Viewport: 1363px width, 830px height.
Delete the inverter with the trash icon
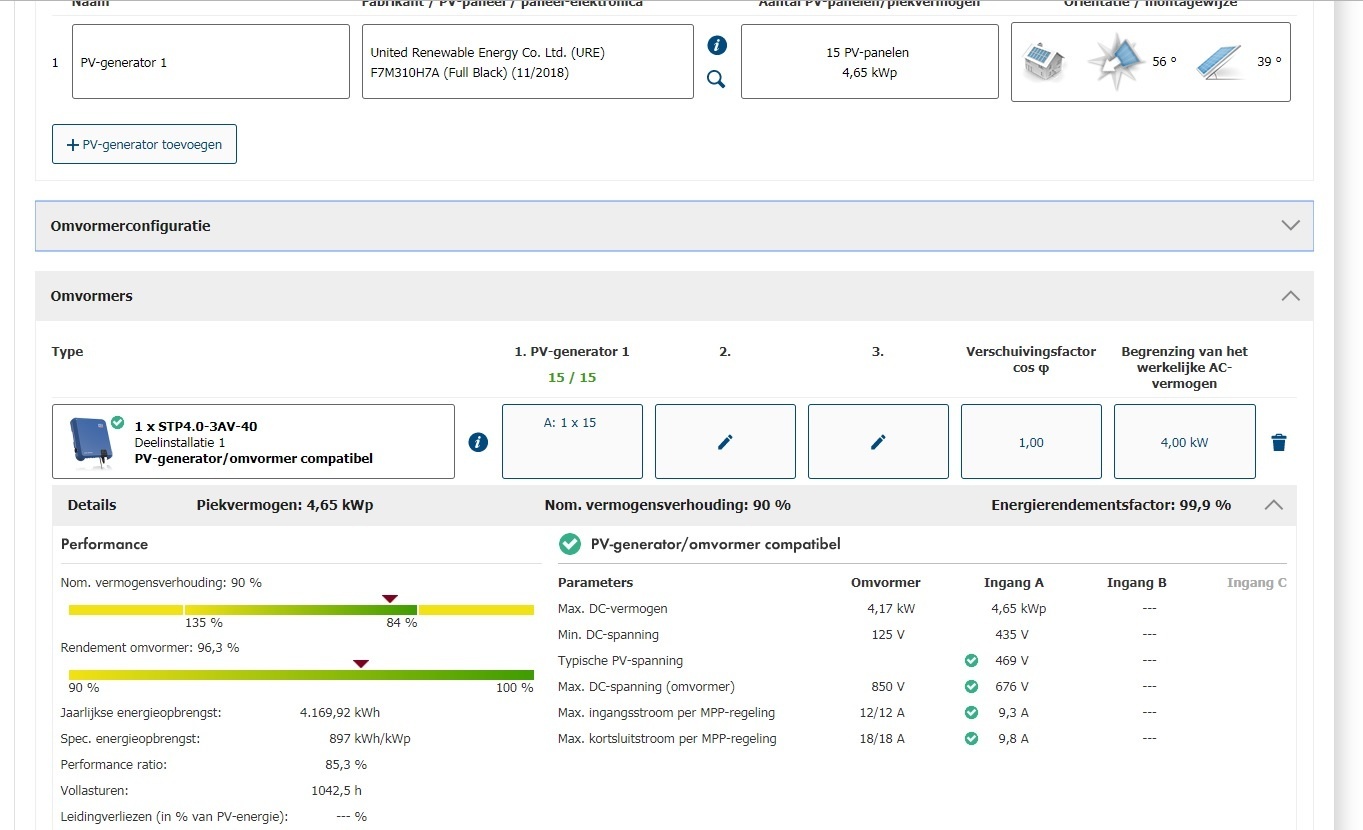tap(1278, 442)
